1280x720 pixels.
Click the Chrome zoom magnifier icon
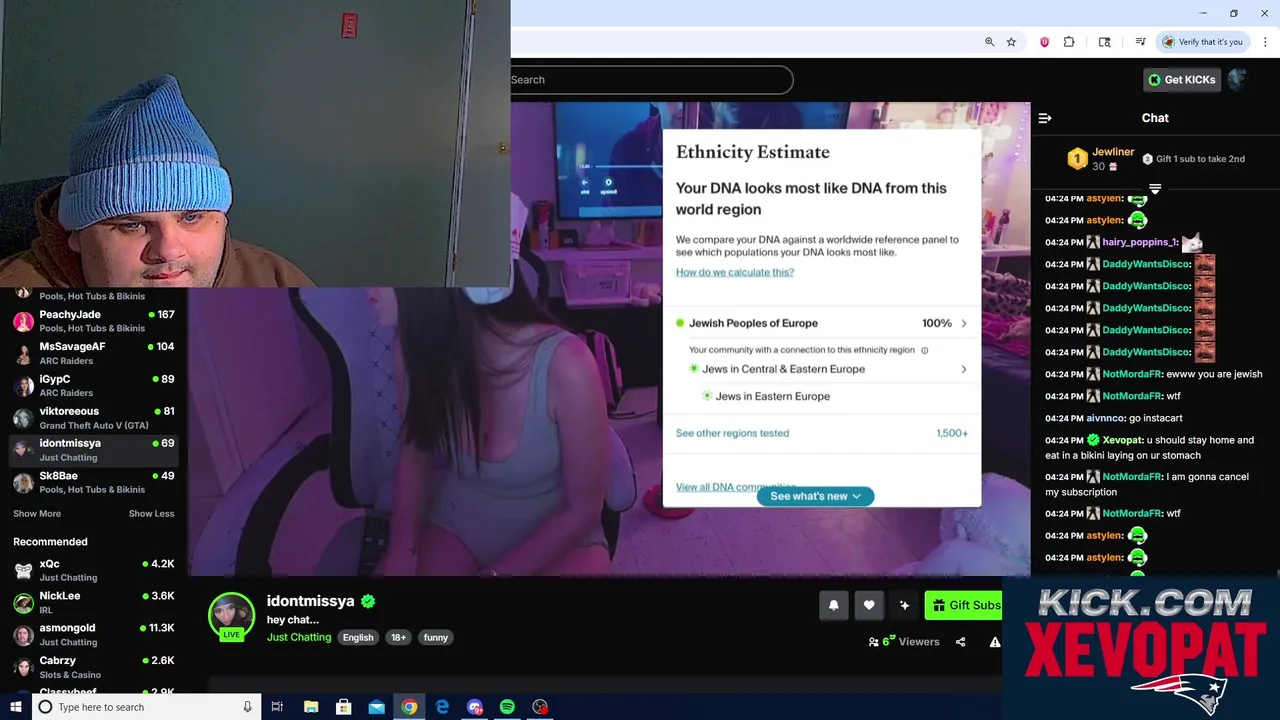[x=989, y=42]
